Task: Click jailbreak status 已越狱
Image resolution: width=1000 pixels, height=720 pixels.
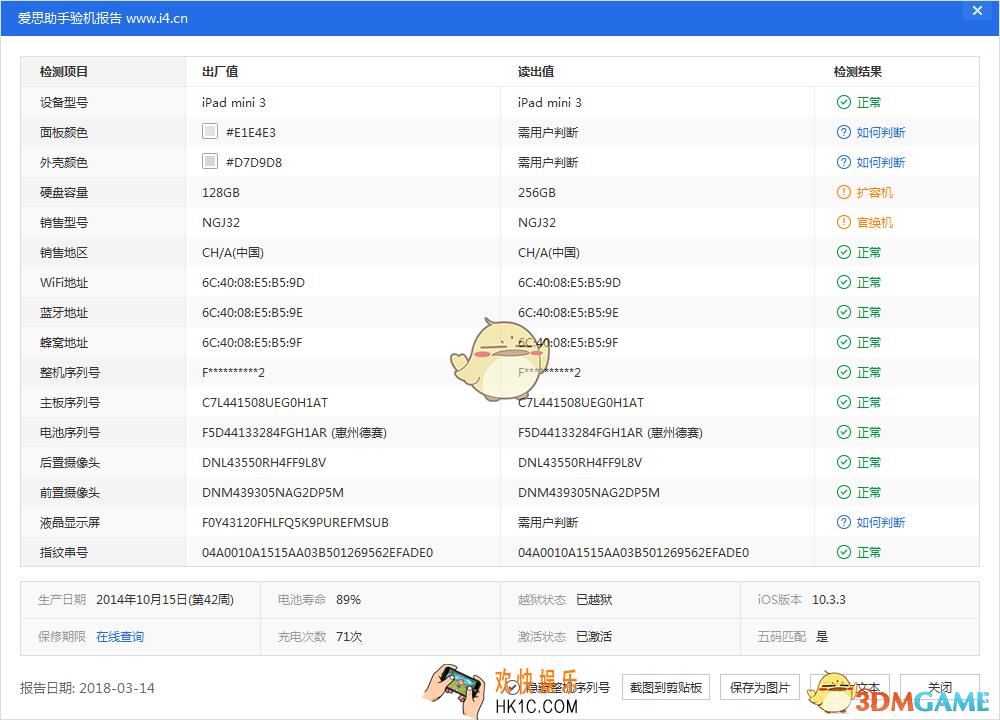Action: 594,599
